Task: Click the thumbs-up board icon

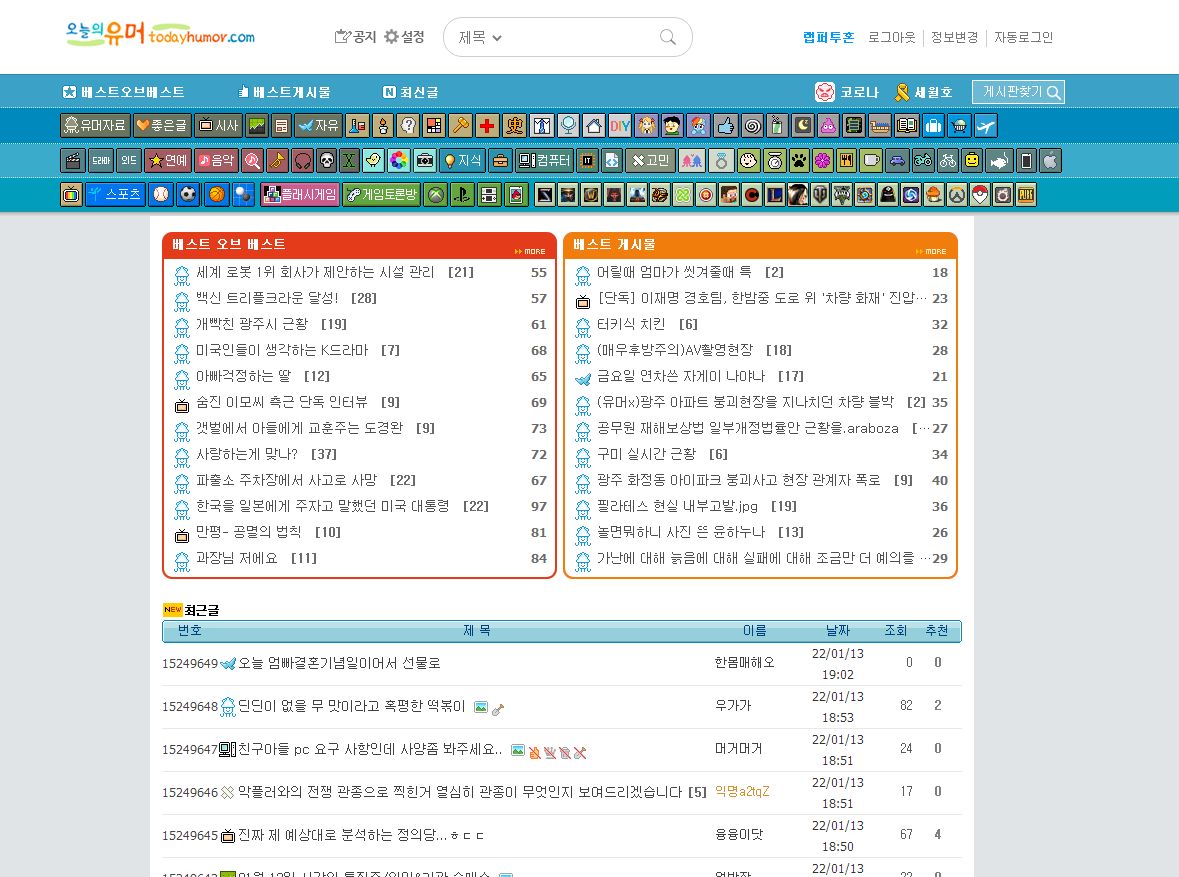Action: click(x=726, y=126)
